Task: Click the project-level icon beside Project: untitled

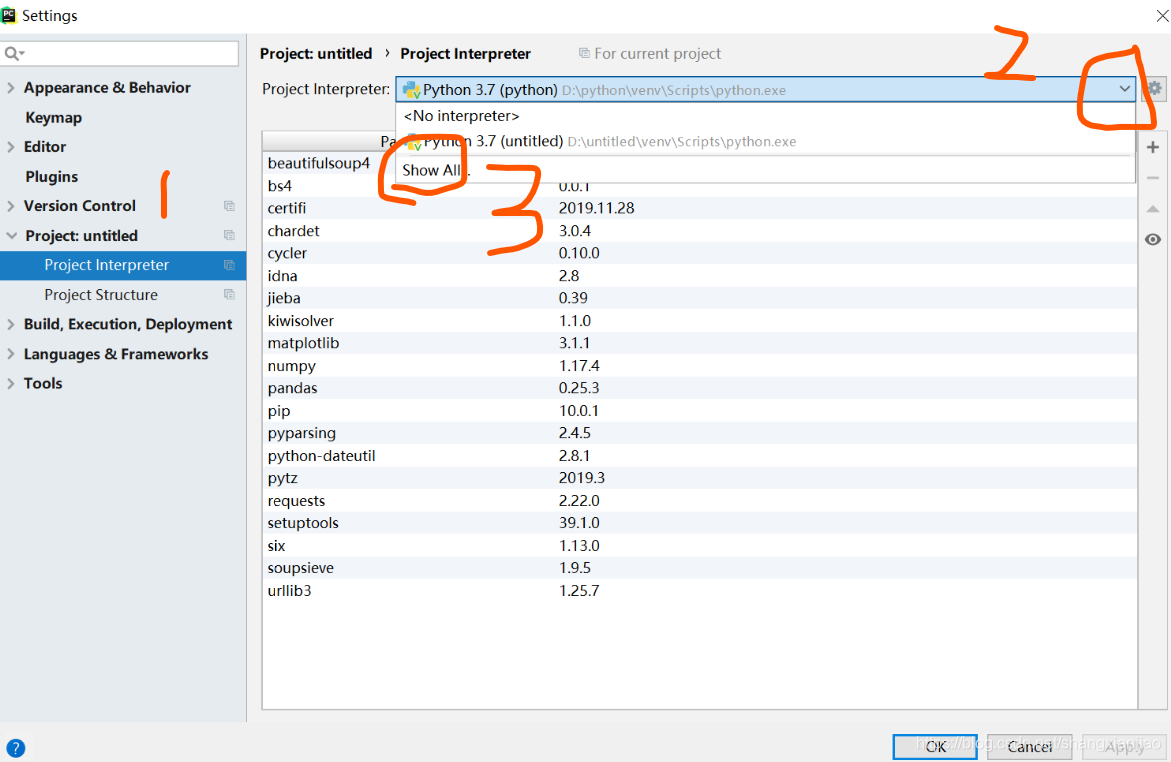Action: (229, 235)
